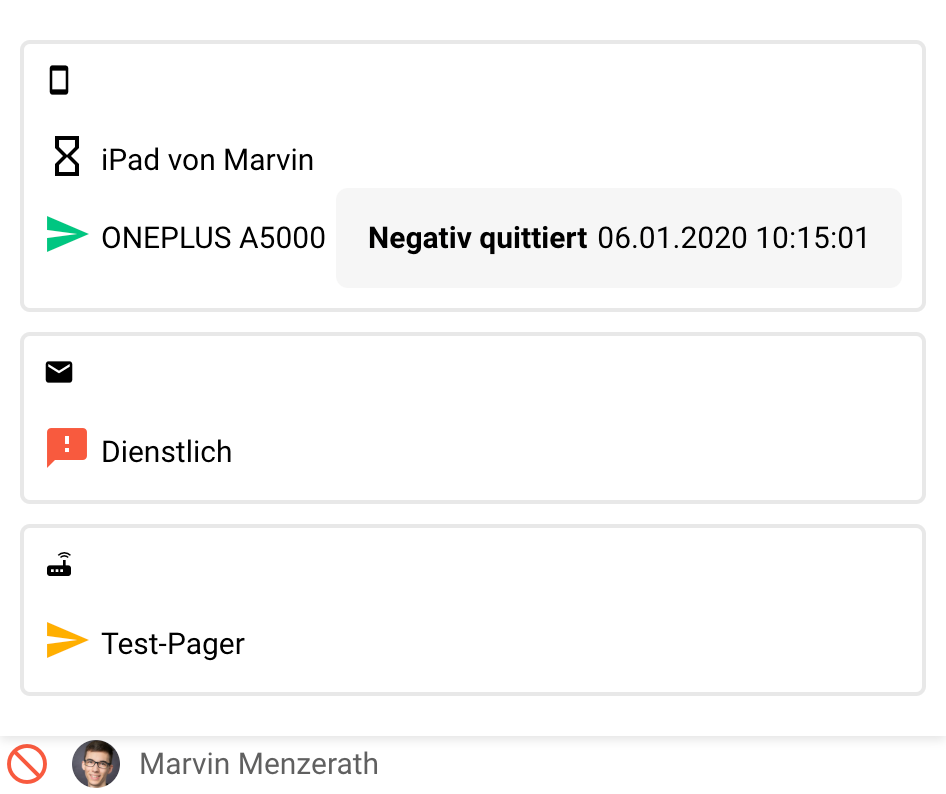Click the 06.01.2020 10:15:01 timestamp
This screenshot has width=946, height=794.
(733, 238)
